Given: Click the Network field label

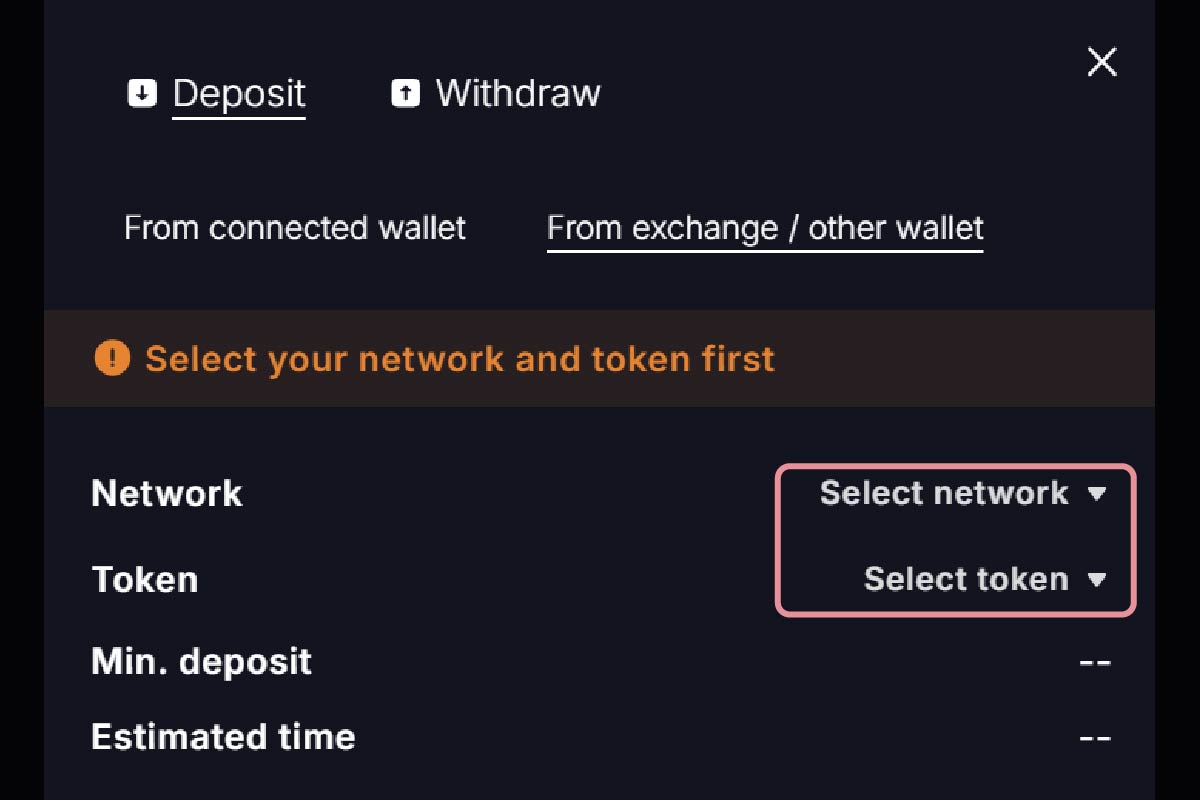Looking at the screenshot, I should point(167,493).
